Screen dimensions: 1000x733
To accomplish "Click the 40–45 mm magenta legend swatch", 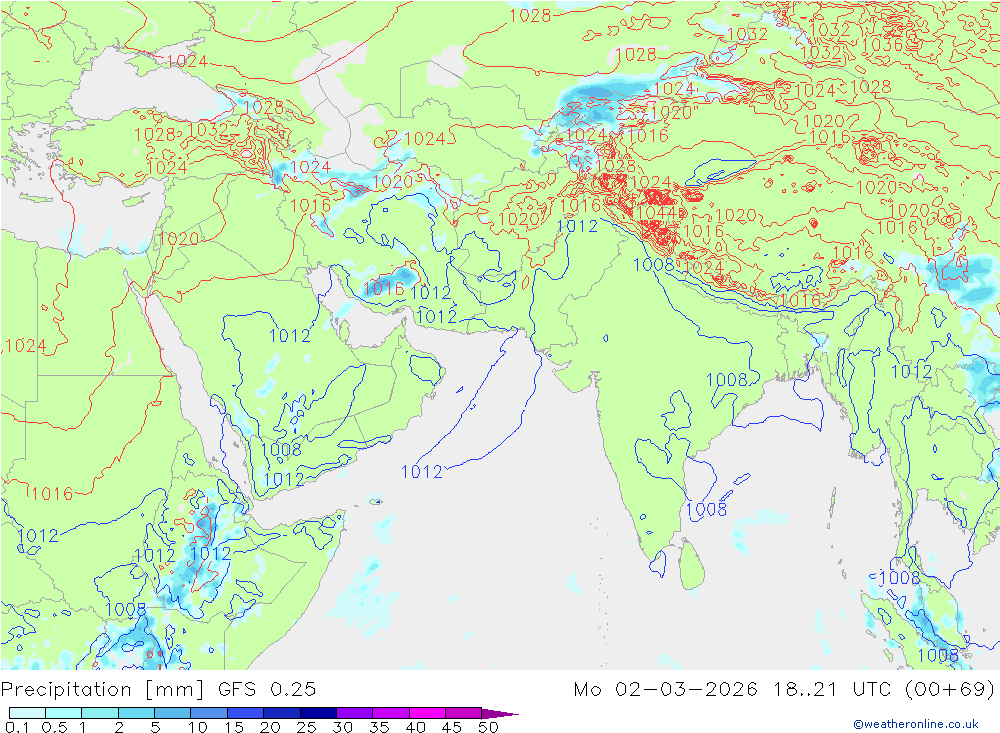I will click(427, 713).
